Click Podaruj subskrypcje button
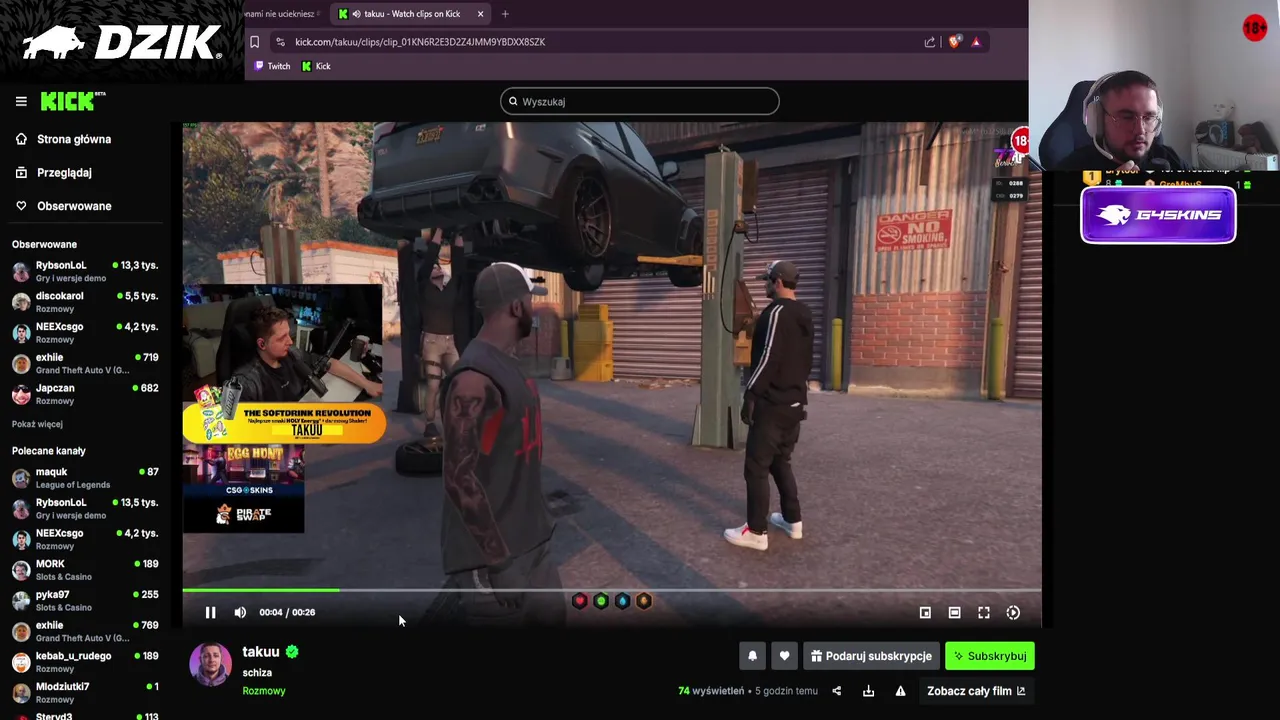1280x720 pixels. tap(871, 656)
